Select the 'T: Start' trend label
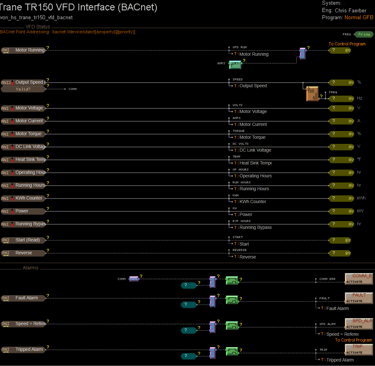The height and width of the screenshot is (366, 375). click(242, 244)
